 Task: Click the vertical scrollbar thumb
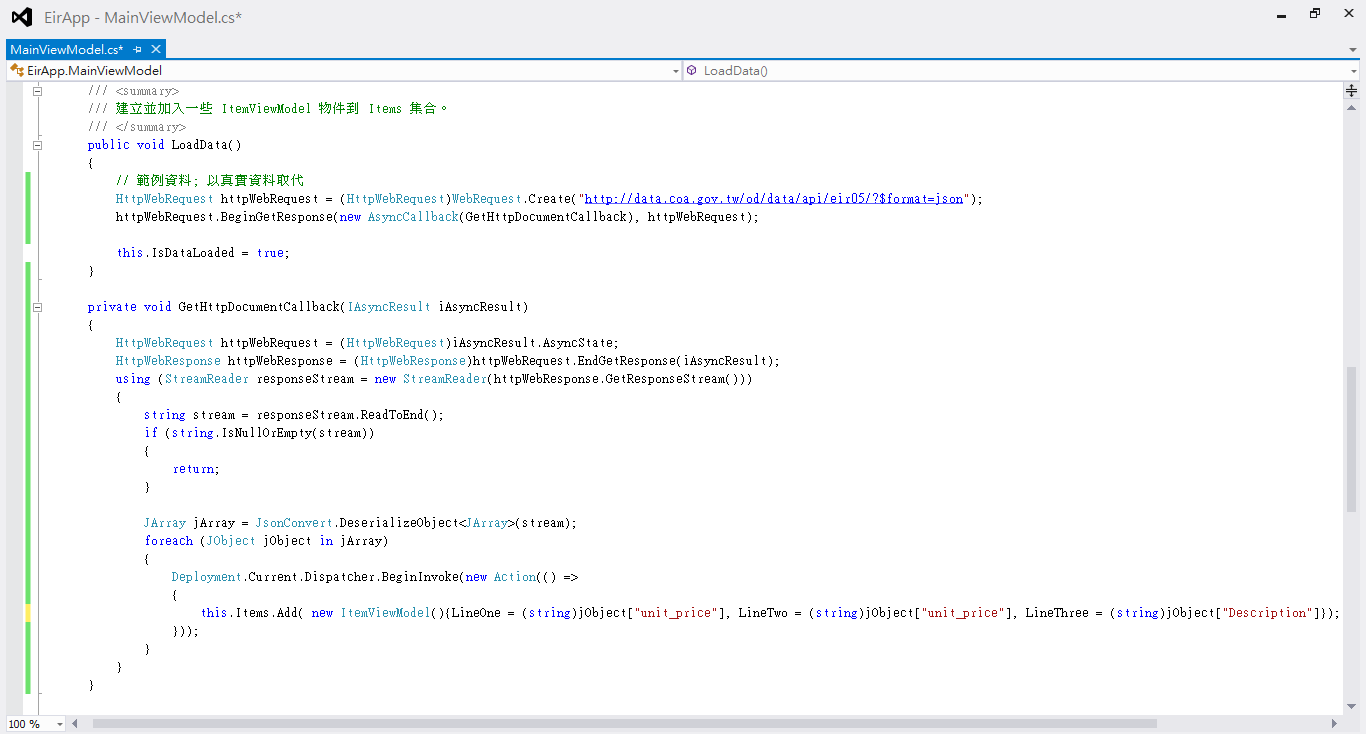tap(1351, 441)
